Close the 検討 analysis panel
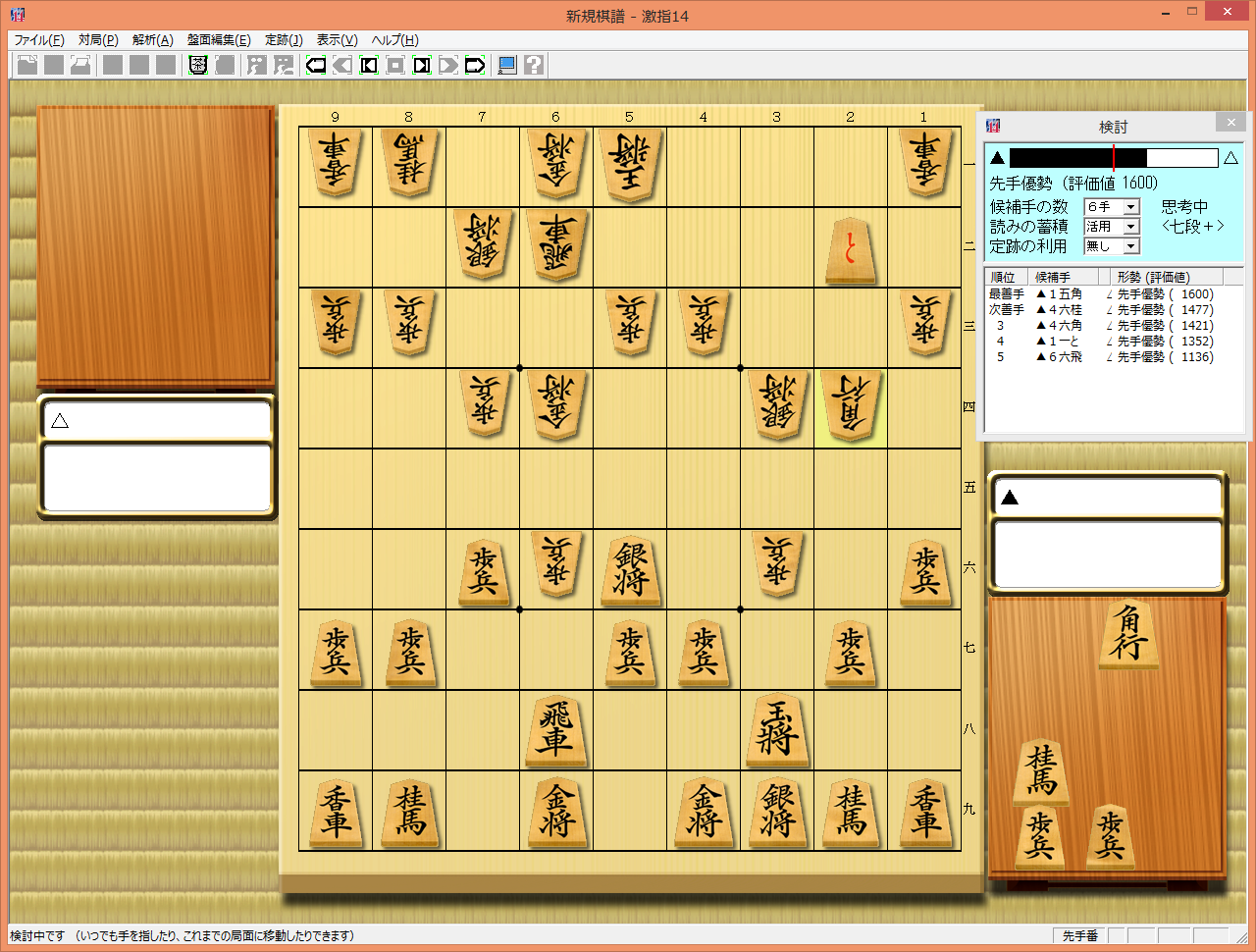Image resolution: width=1256 pixels, height=952 pixels. point(1230,123)
